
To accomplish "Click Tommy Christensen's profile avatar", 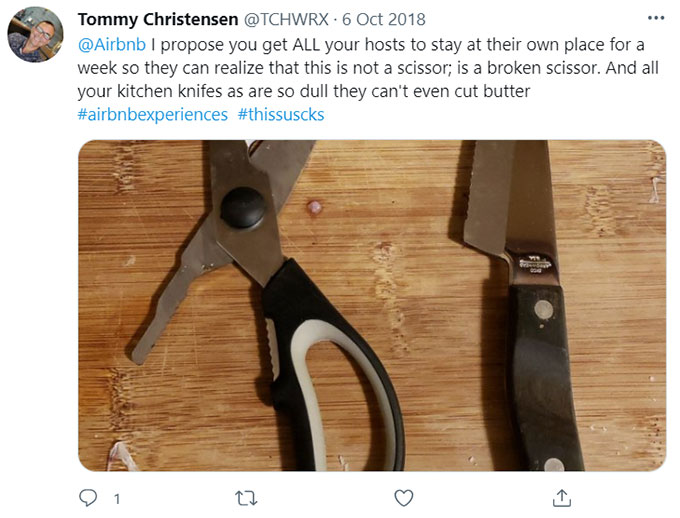I will point(36,34).
